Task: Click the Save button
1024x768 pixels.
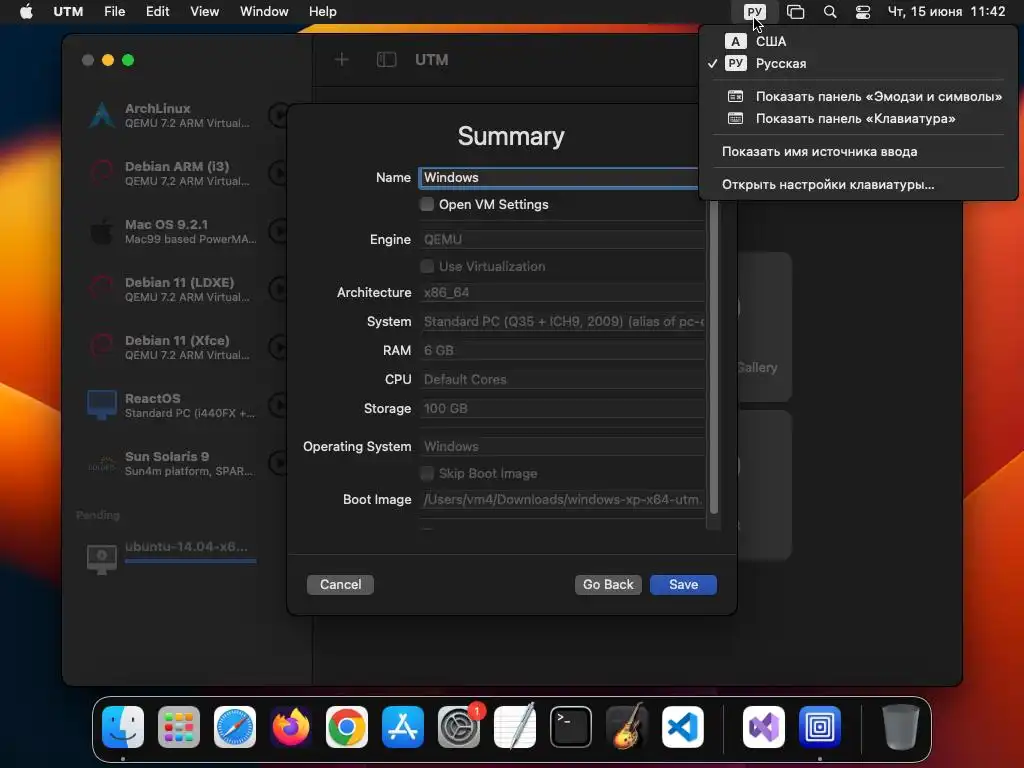Action: coord(683,584)
